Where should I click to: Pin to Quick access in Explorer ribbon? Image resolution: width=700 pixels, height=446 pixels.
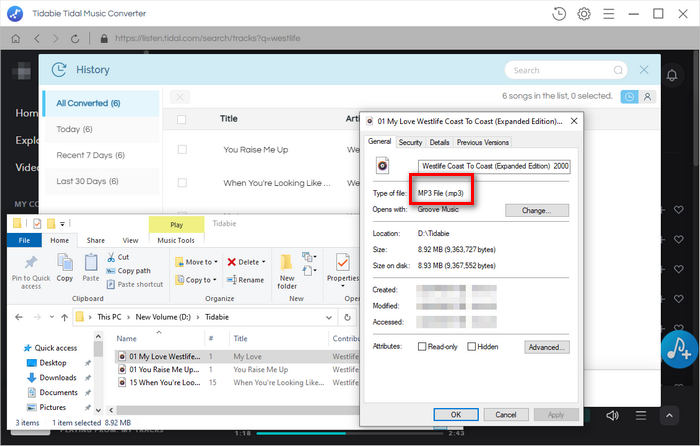(x=31, y=271)
